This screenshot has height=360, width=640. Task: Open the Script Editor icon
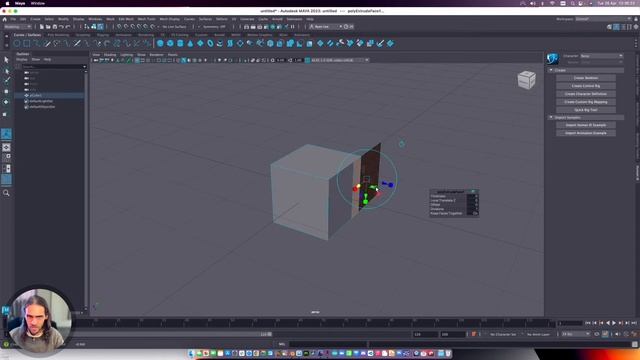pyautogui.click(x=635, y=344)
